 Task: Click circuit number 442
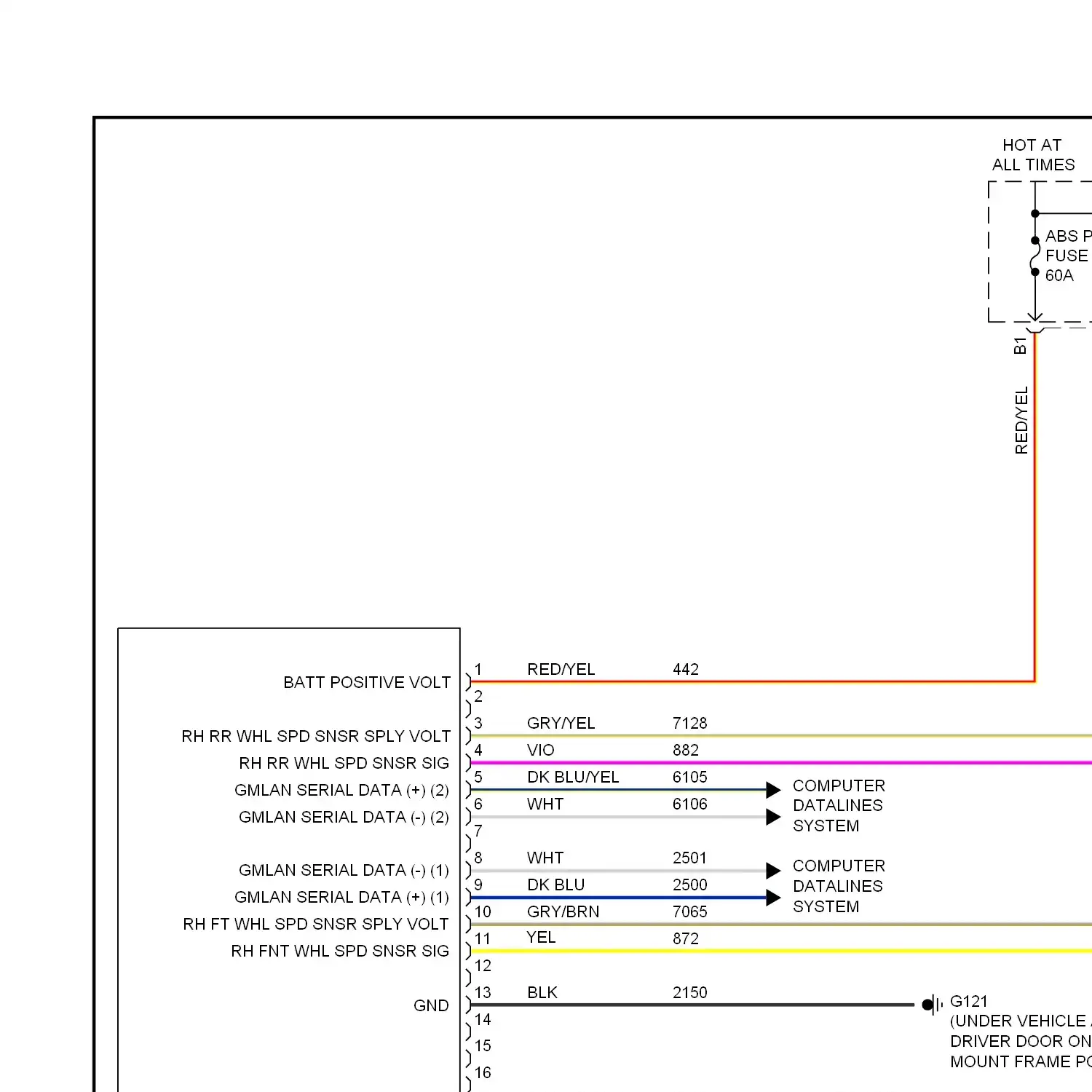[x=686, y=669]
